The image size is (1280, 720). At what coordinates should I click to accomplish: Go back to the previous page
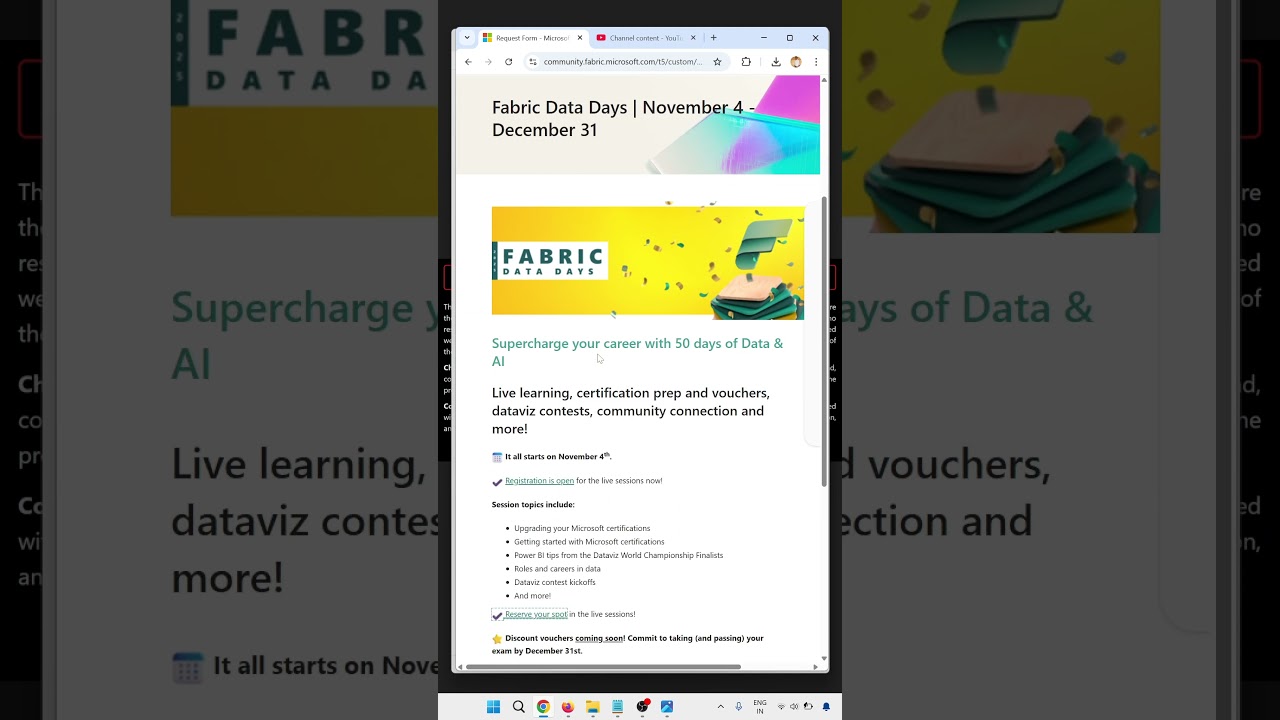click(x=468, y=62)
